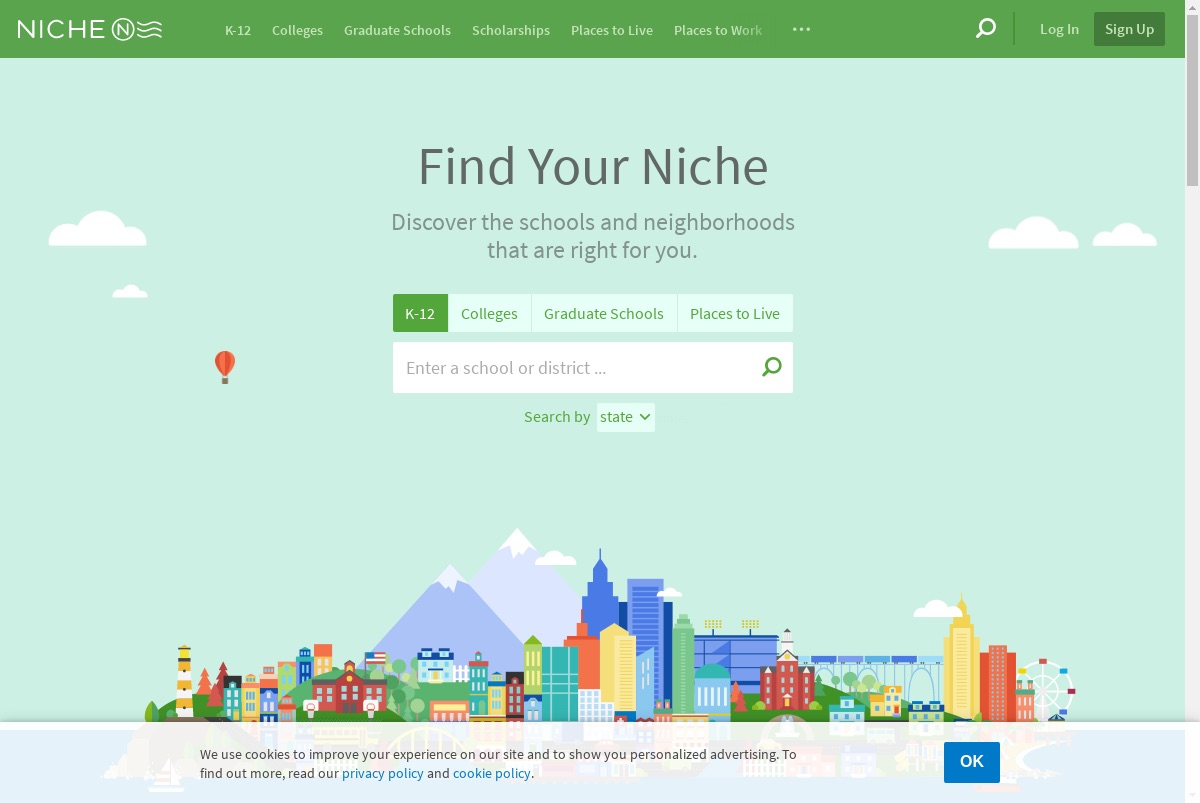Viewport: 1200px width, 803px height.
Task: Click the 'Search by' label text
Action: pos(557,417)
